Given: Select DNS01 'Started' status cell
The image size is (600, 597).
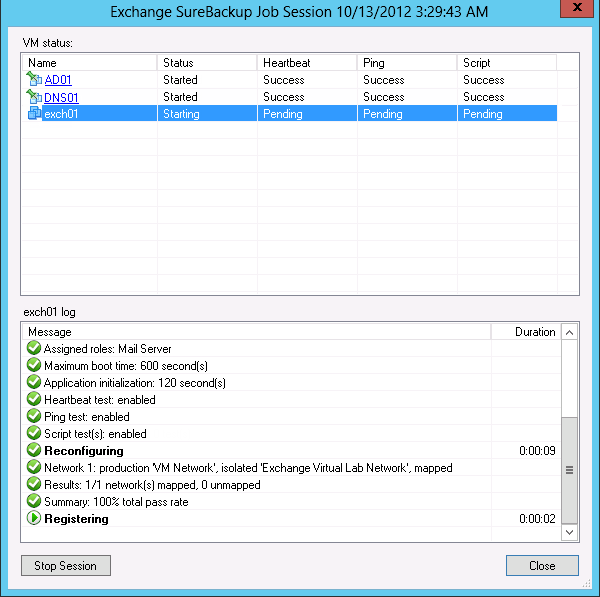Looking at the screenshot, I should click(x=207, y=97).
